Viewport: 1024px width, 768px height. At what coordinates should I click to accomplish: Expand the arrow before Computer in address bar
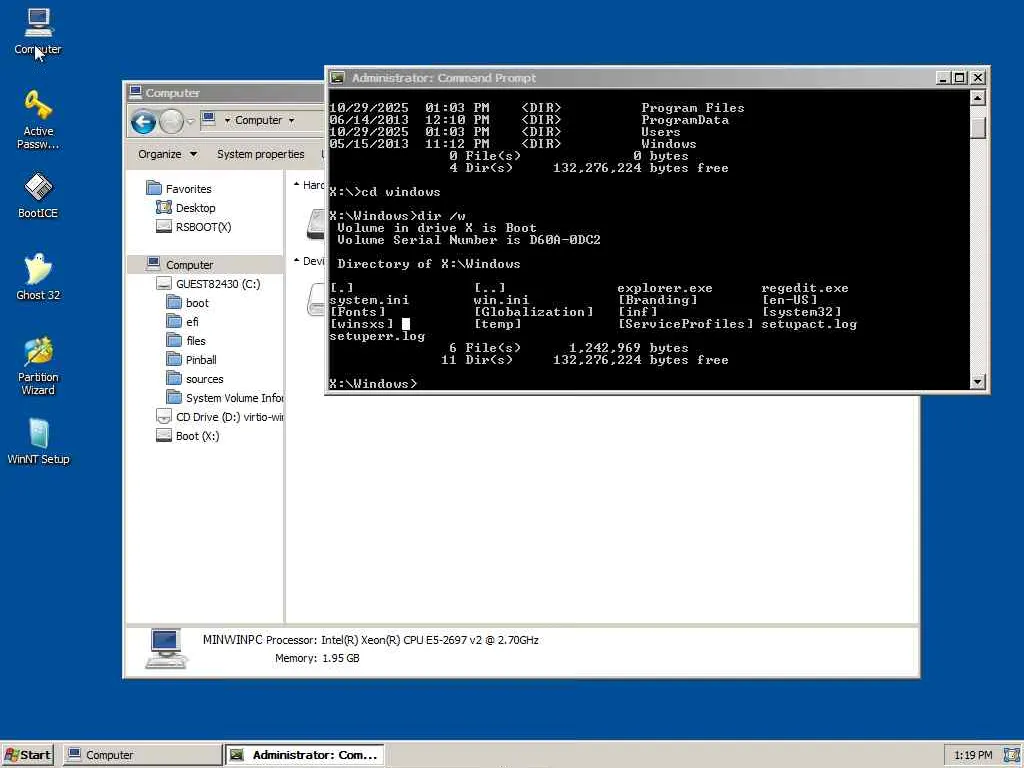click(227, 120)
